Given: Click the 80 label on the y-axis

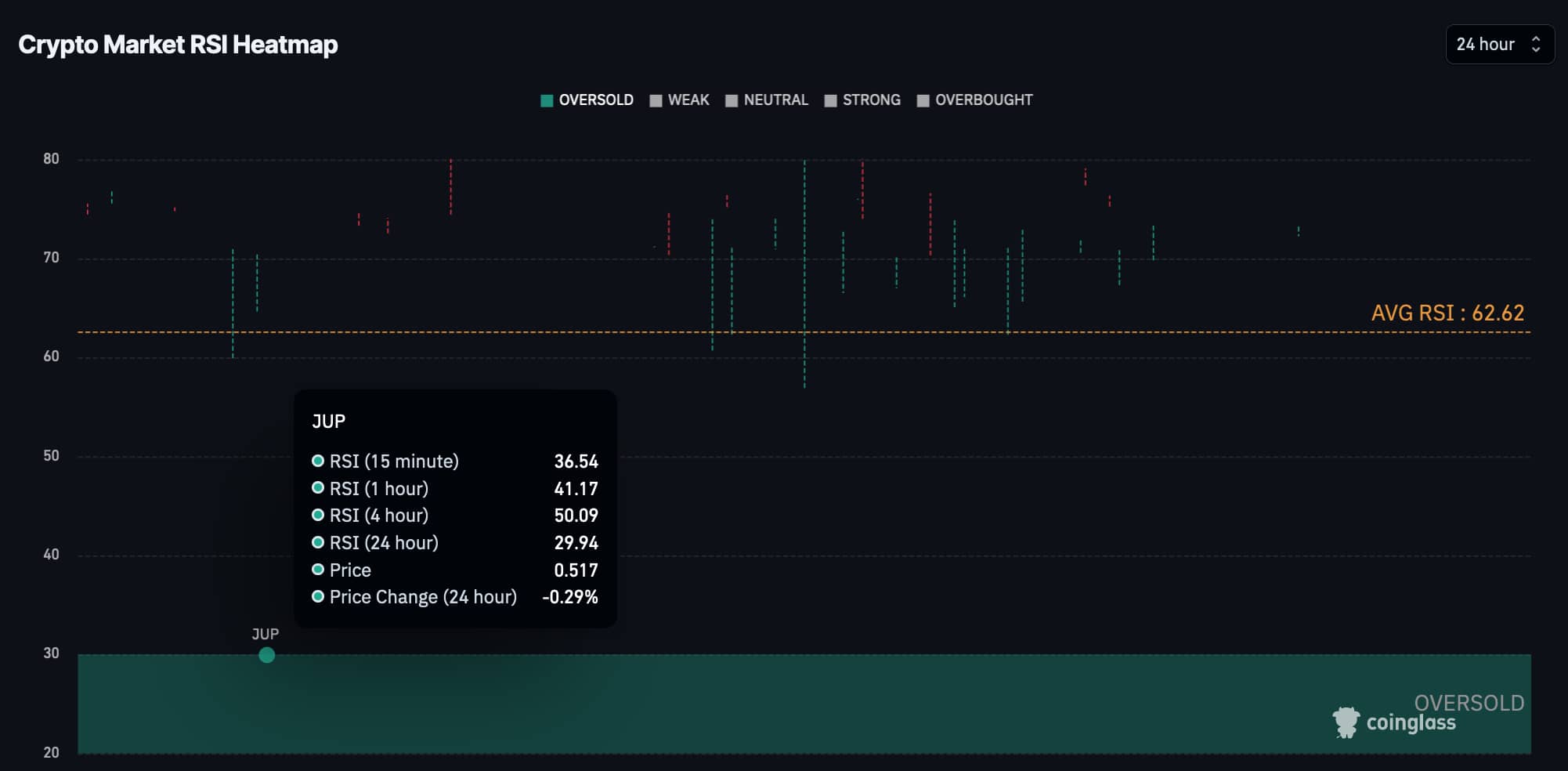Looking at the screenshot, I should pos(51,159).
